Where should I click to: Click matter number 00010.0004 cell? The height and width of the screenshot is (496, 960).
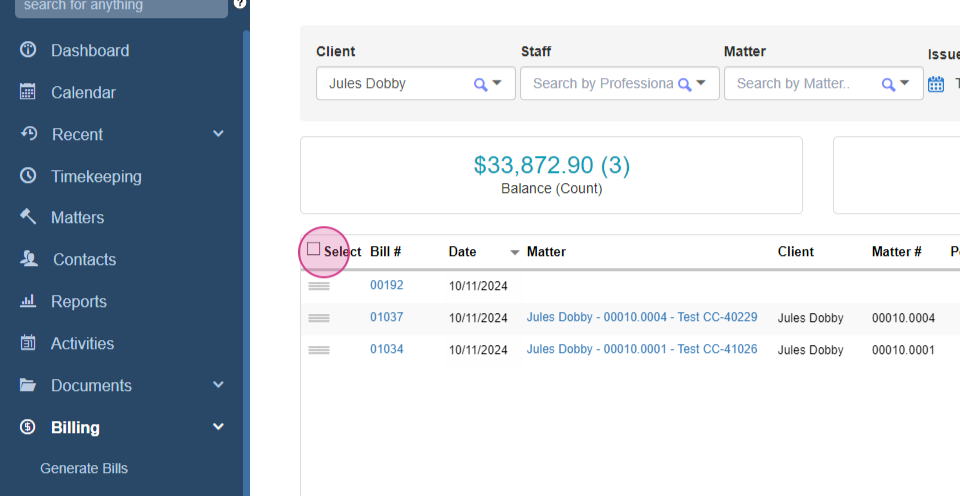903,318
